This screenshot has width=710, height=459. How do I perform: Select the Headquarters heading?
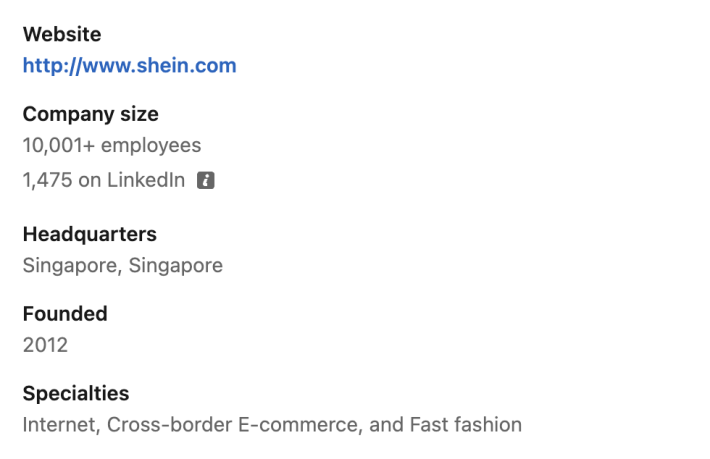(90, 234)
